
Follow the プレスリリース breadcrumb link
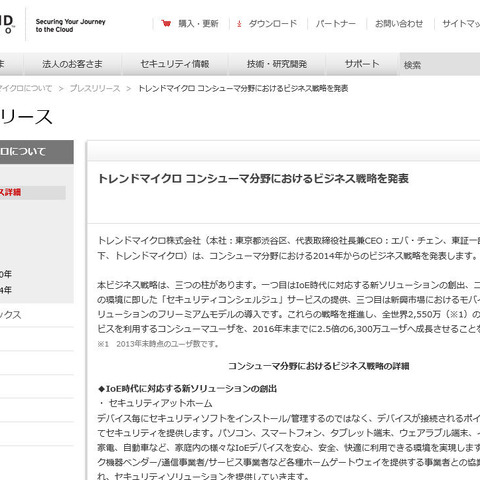(95, 88)
